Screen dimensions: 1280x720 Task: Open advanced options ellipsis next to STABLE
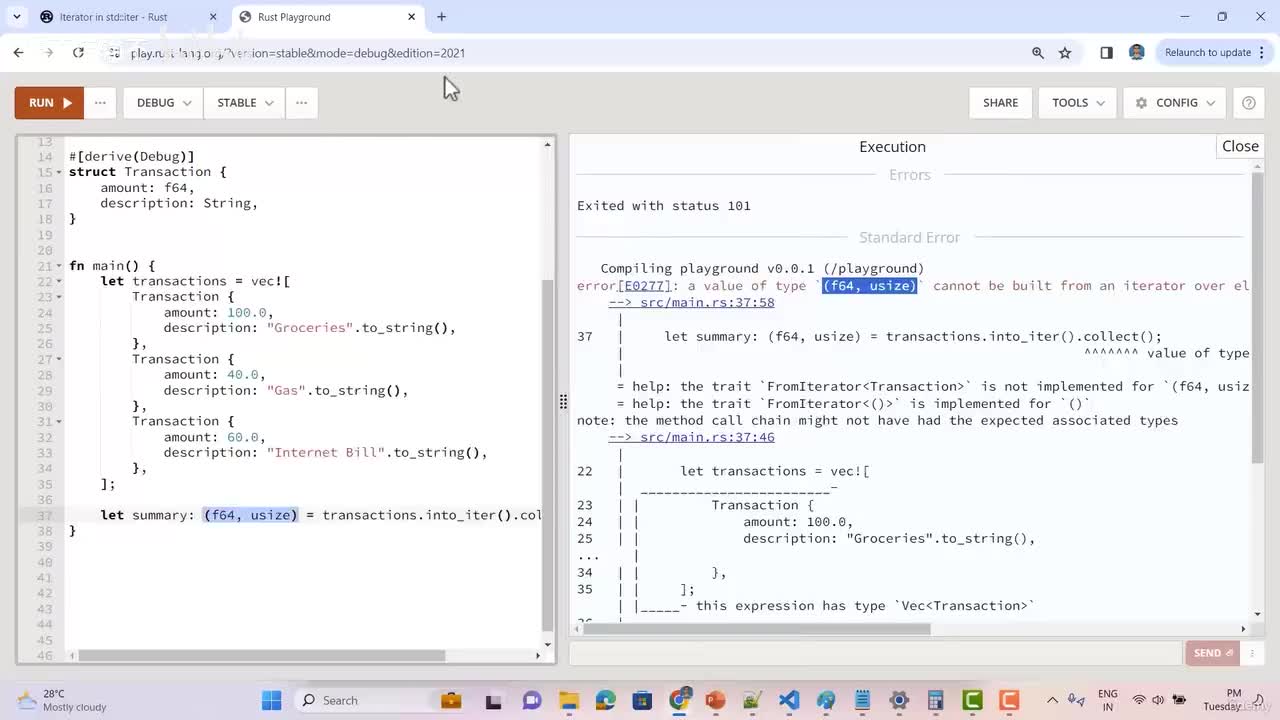click(301, 103)
